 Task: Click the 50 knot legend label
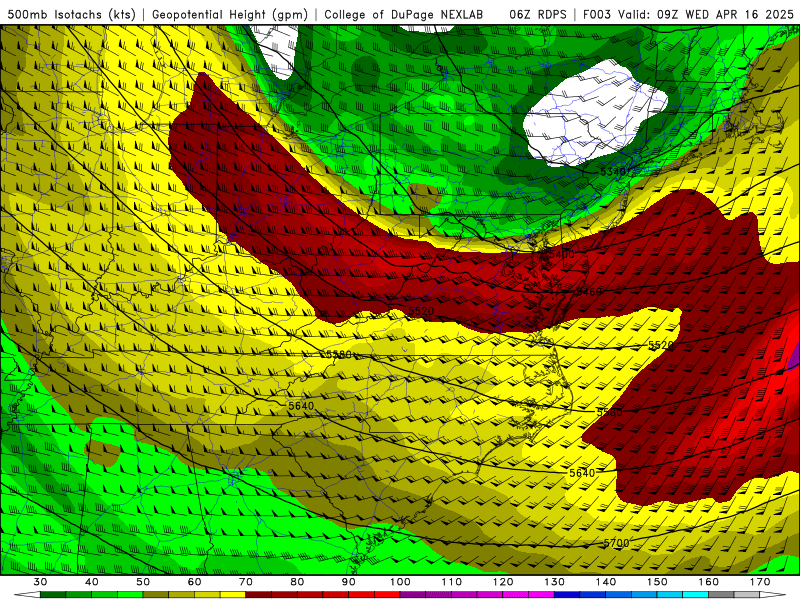click(143, 582)
